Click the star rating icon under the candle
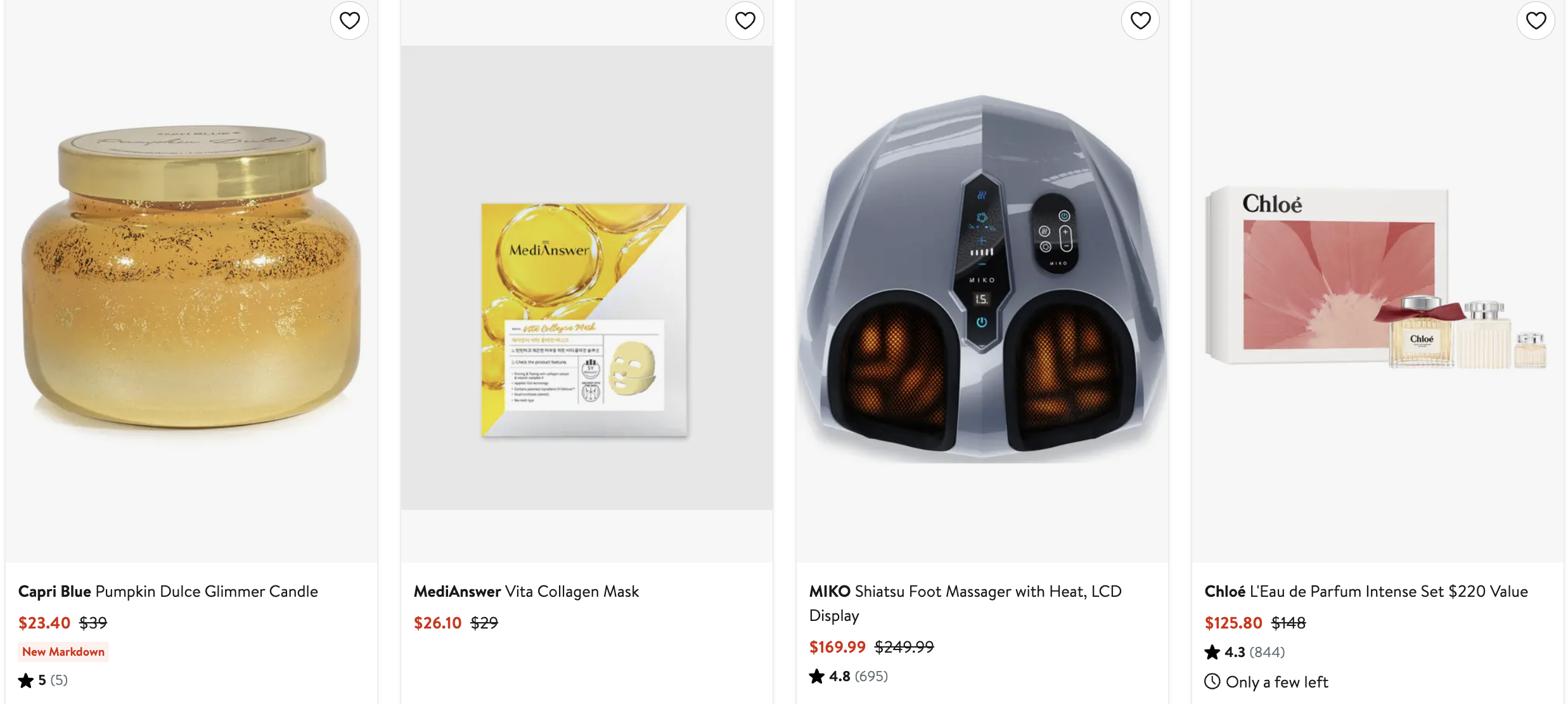The height and width of the screenshot is (704, 1568). point(26,681)
